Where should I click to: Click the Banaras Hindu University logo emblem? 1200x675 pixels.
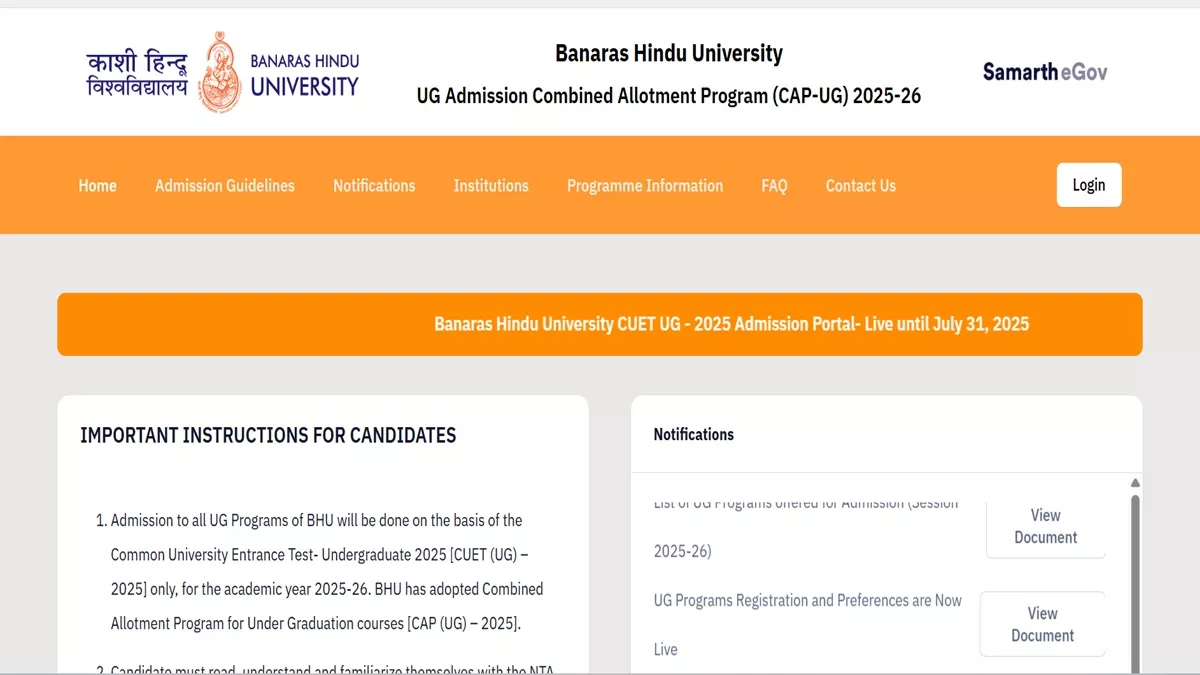point(219,71)
